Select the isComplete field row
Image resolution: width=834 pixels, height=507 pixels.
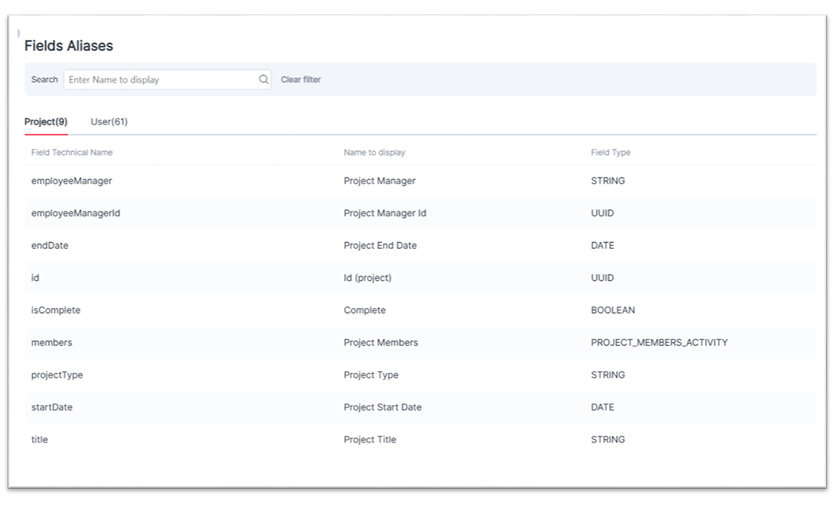(56, 310)
